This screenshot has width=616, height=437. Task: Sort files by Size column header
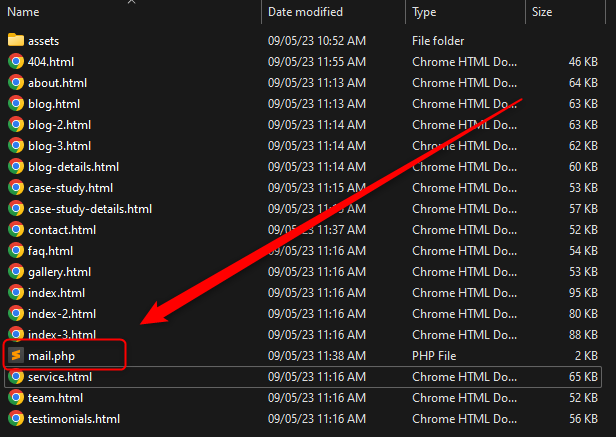[542, 12]
